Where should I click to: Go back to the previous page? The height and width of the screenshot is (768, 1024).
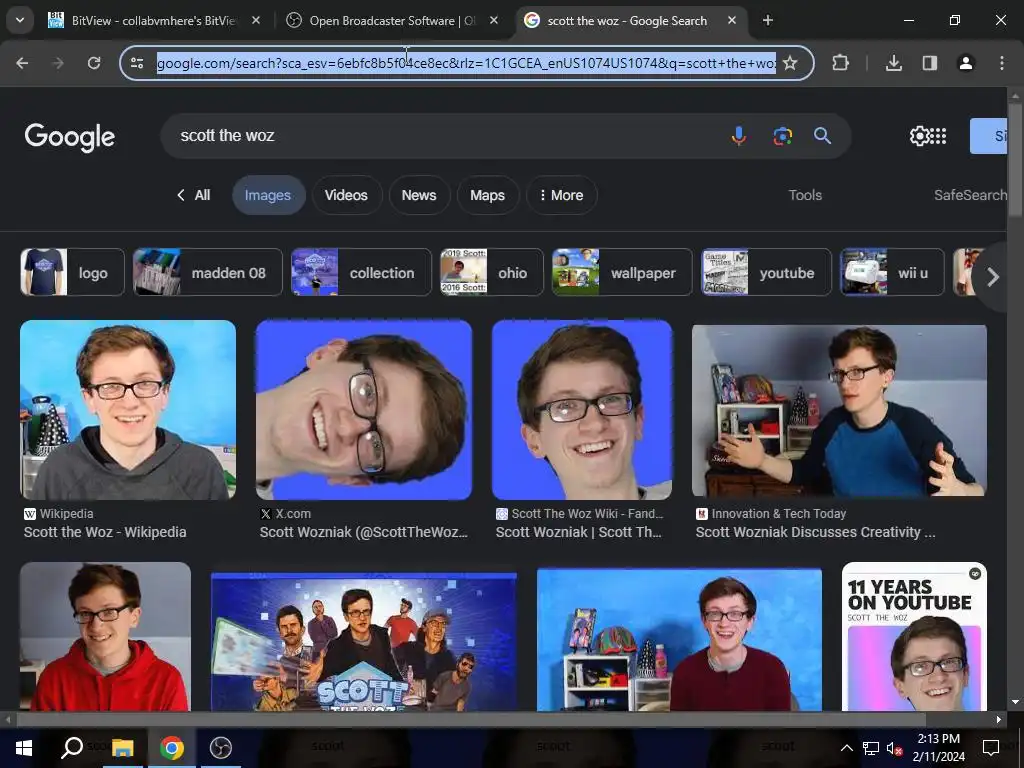coord(22,63)
